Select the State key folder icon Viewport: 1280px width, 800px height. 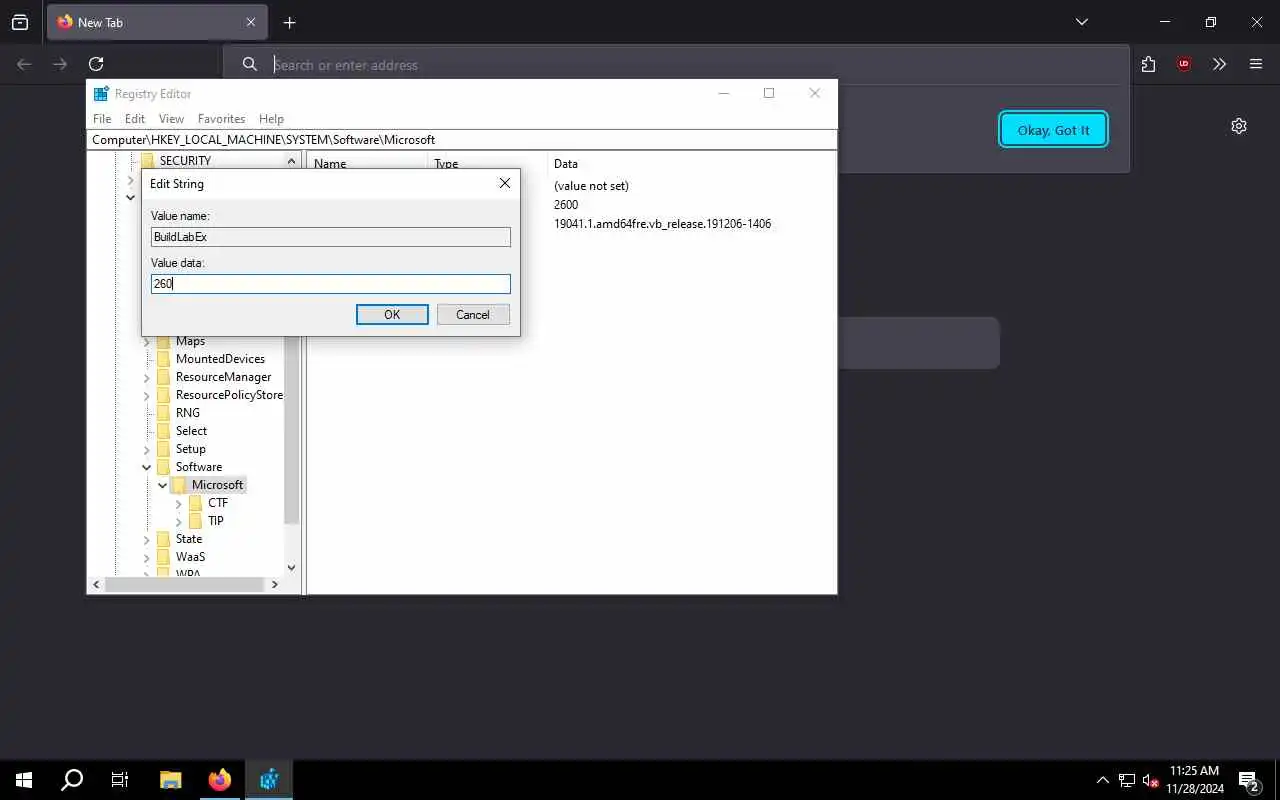click(x=164, y=539)
